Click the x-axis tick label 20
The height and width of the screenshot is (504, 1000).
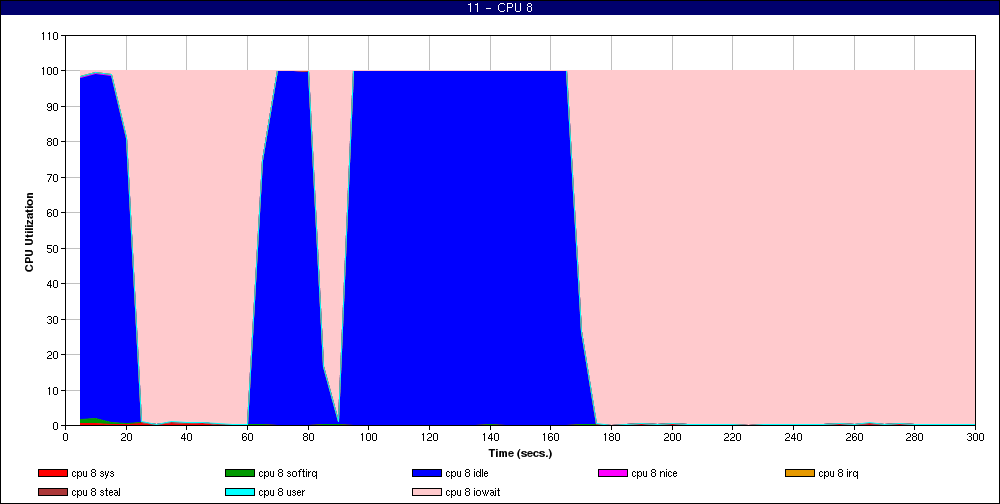pos(126,437)
